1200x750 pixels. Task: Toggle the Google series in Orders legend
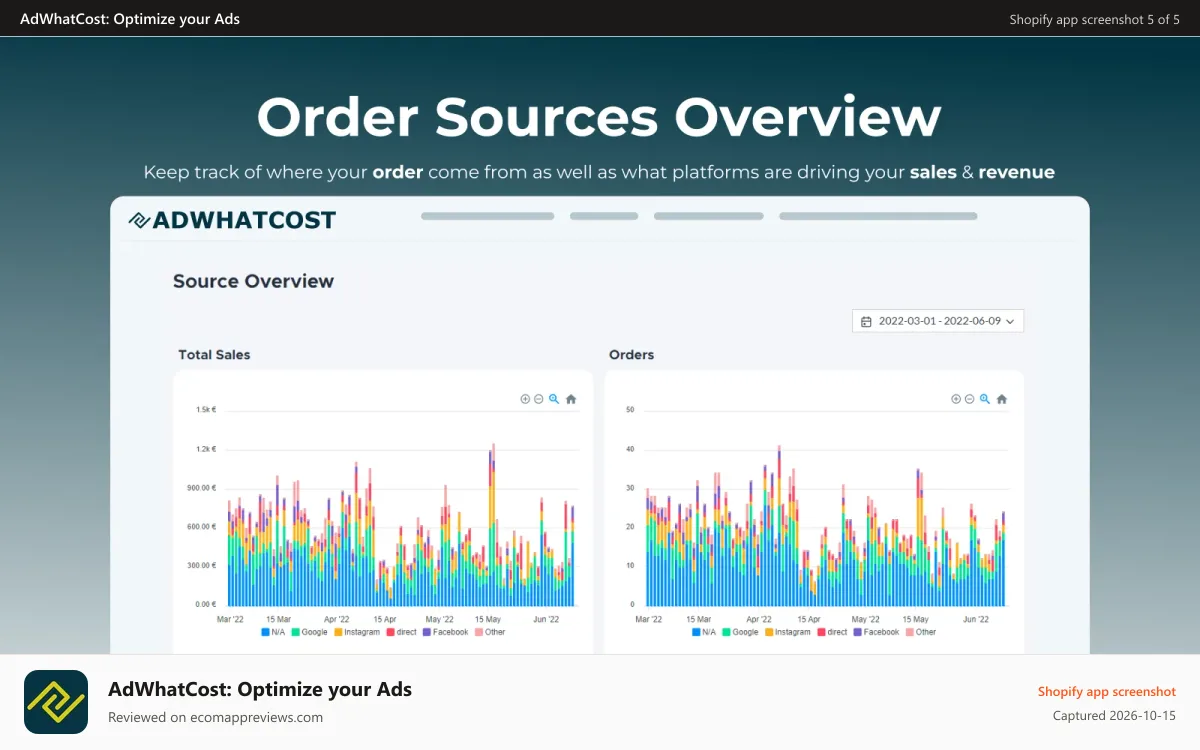click(x=741, y=632)
